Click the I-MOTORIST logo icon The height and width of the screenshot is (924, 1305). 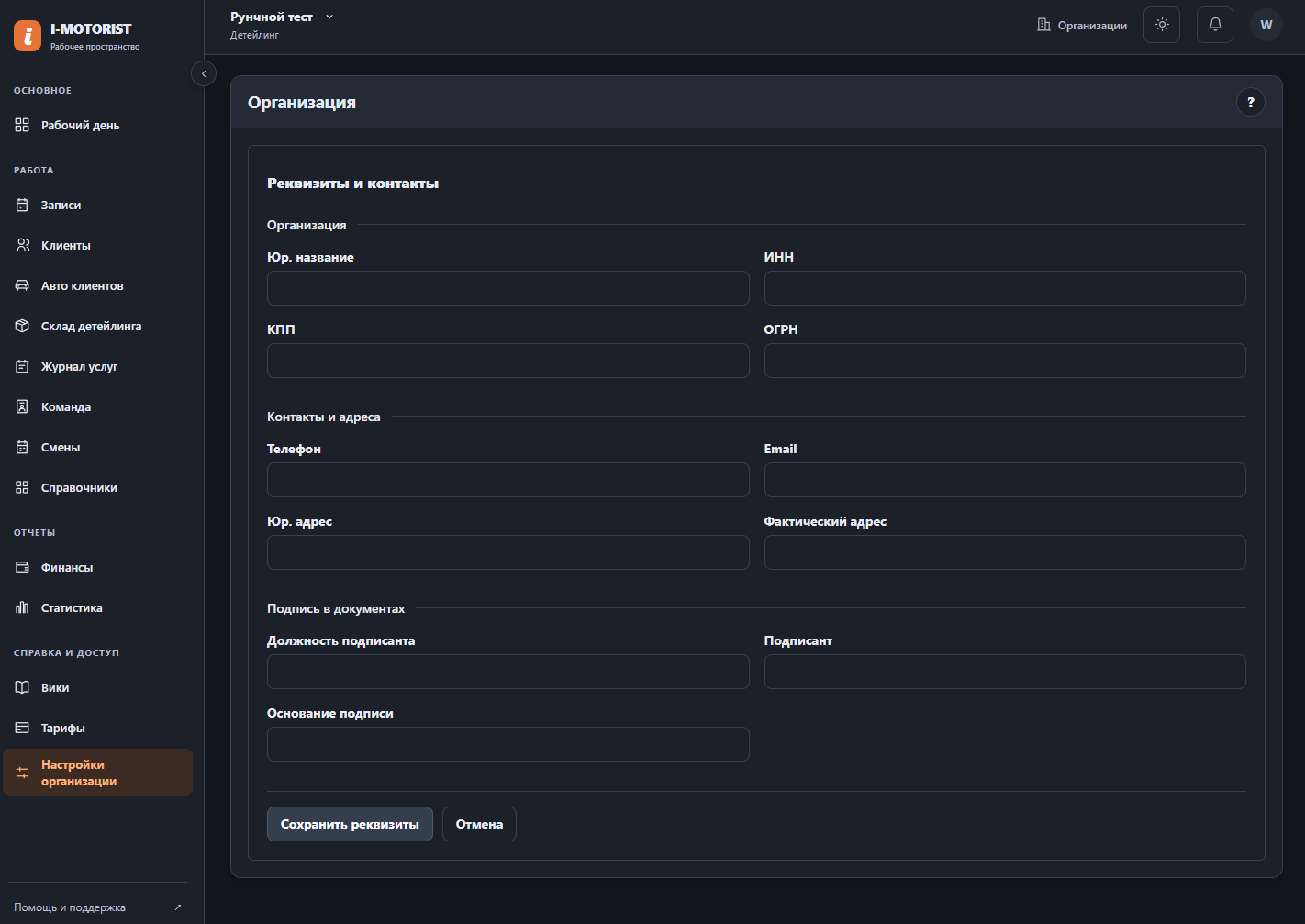(x=28, y=36)
